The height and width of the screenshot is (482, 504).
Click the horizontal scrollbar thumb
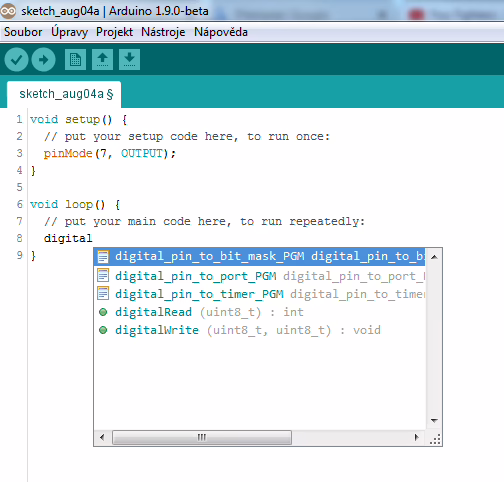pyautogui.click(x=202, y=437)
